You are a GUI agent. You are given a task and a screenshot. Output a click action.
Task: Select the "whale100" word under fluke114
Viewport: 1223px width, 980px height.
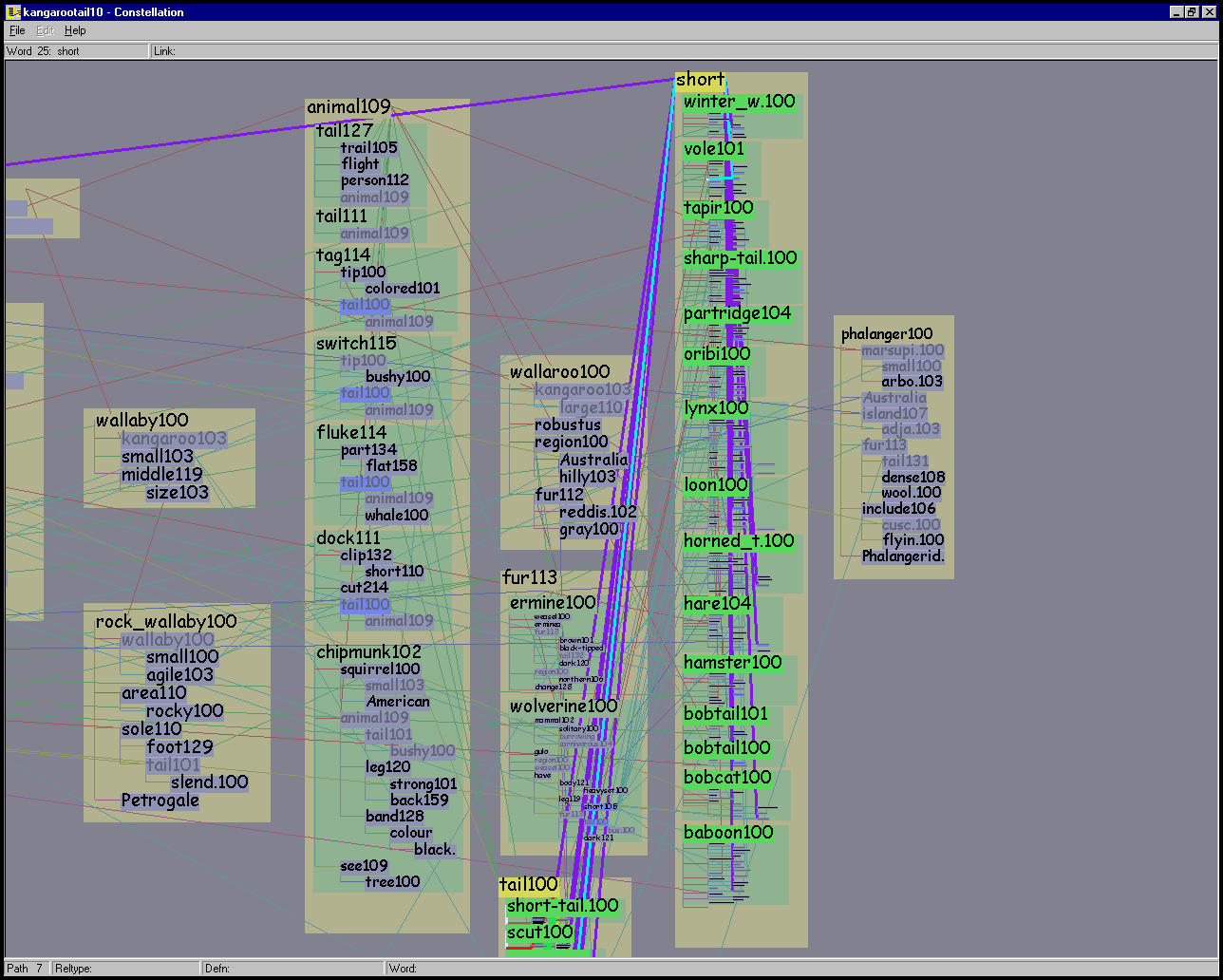pos(397,516)
